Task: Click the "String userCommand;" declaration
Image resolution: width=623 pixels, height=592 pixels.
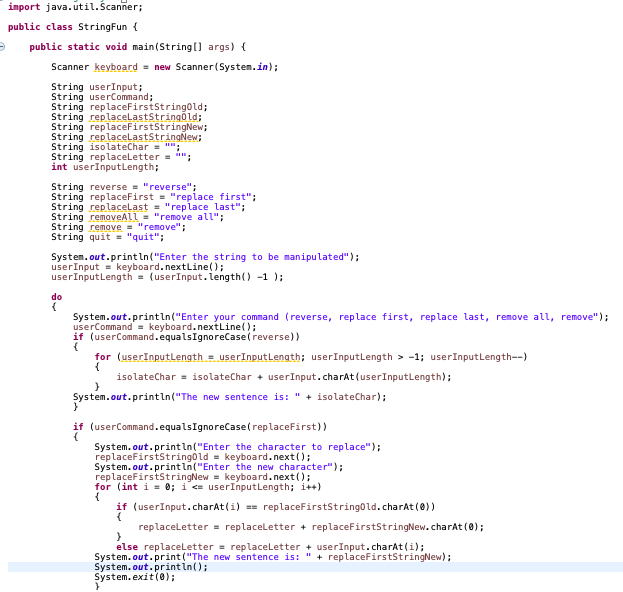Action: (102, 97)
